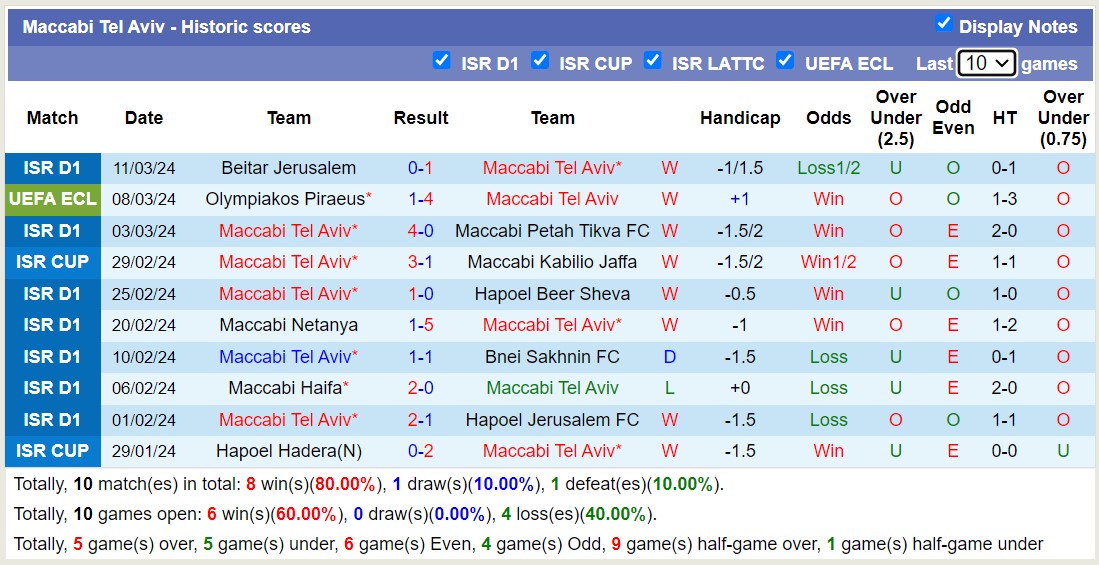The image size is (1099, 565).
Task: Select Hapoel Jerusalem FC team link
Action: click(x=552, y=420)
